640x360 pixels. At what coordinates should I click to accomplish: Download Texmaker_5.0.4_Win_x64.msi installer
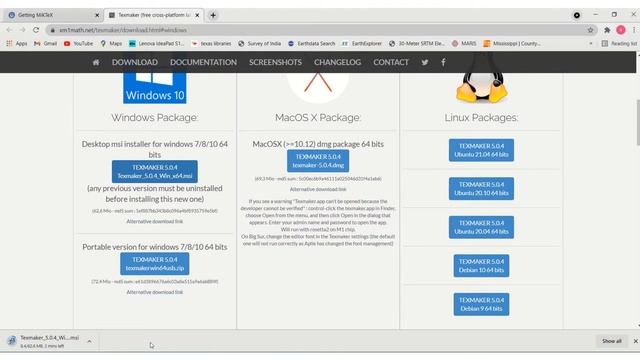pos(155,171)
